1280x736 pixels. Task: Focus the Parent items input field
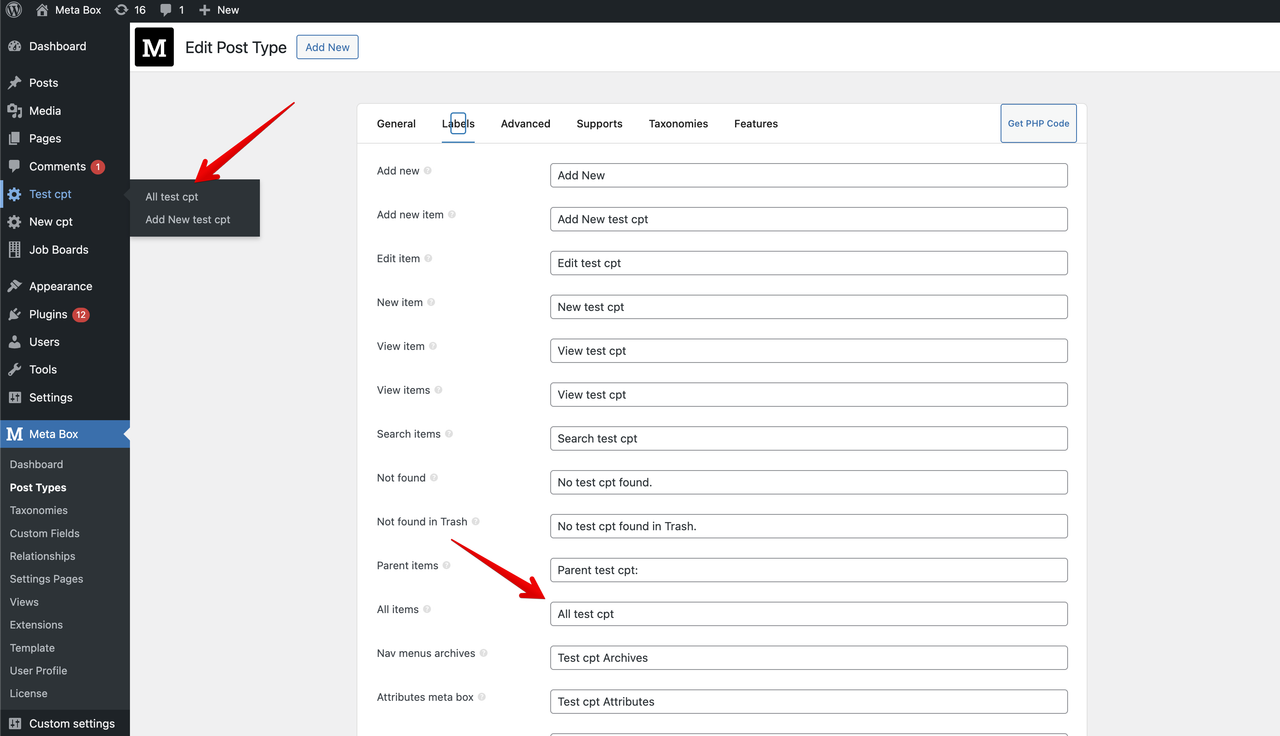pos(809,570)
